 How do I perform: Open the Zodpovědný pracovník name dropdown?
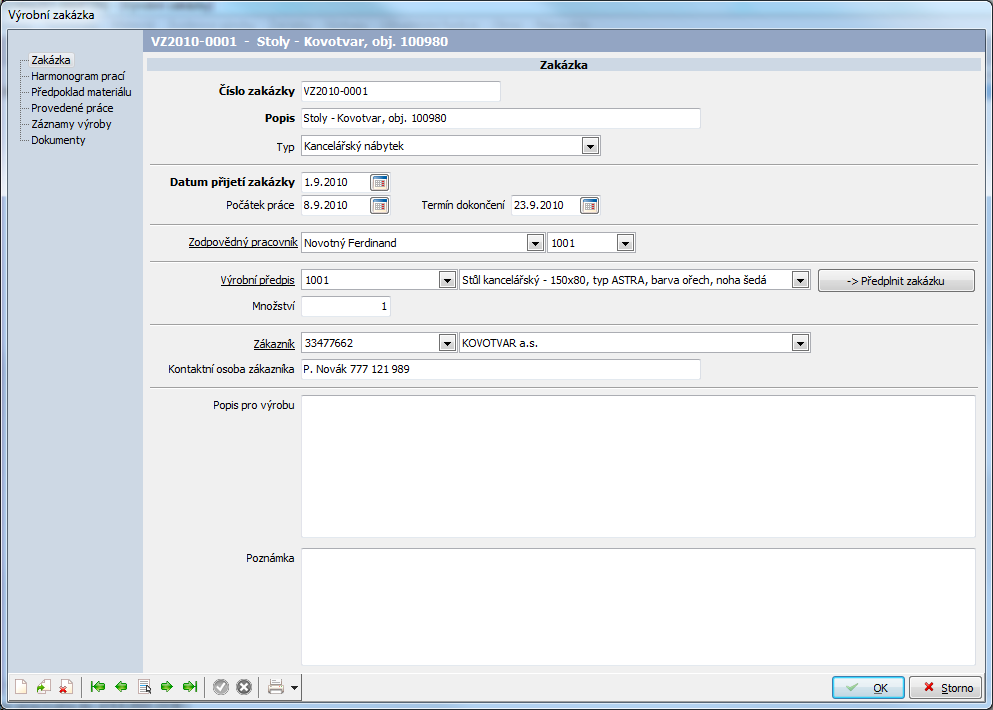535,243
